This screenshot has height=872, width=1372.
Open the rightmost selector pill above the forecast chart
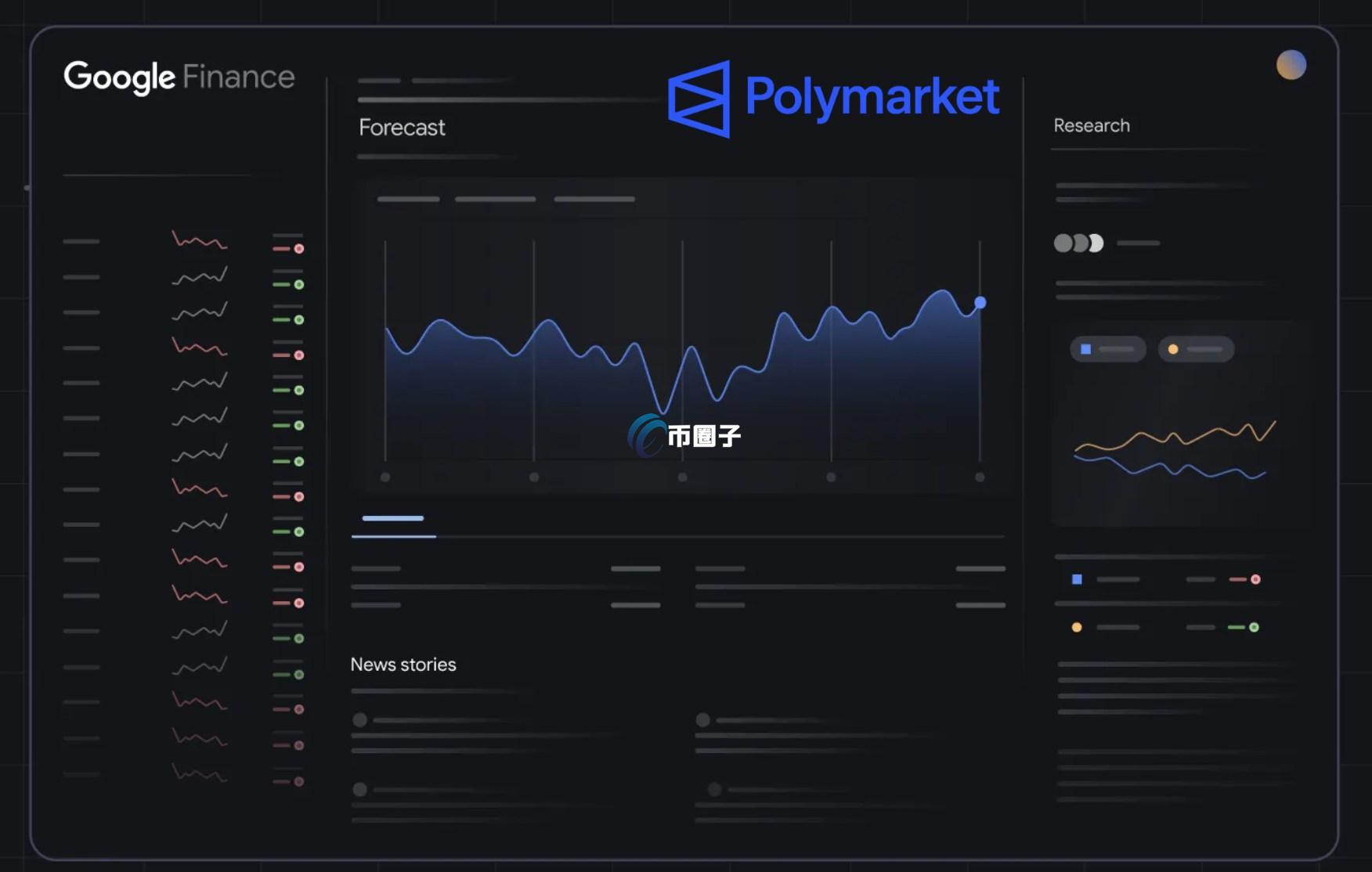click(594, 199)
